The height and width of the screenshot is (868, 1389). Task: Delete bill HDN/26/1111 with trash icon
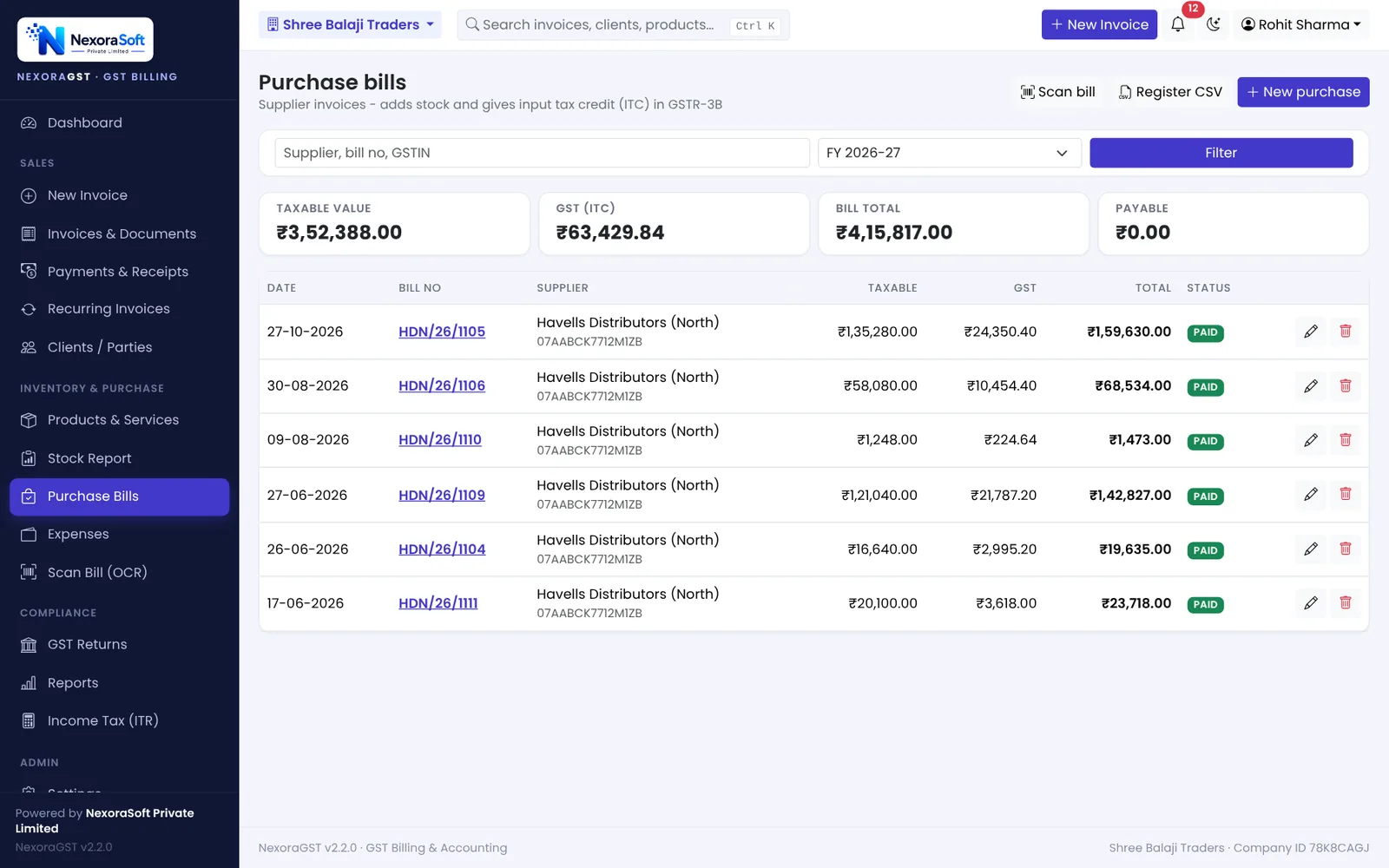(1346, 602)
